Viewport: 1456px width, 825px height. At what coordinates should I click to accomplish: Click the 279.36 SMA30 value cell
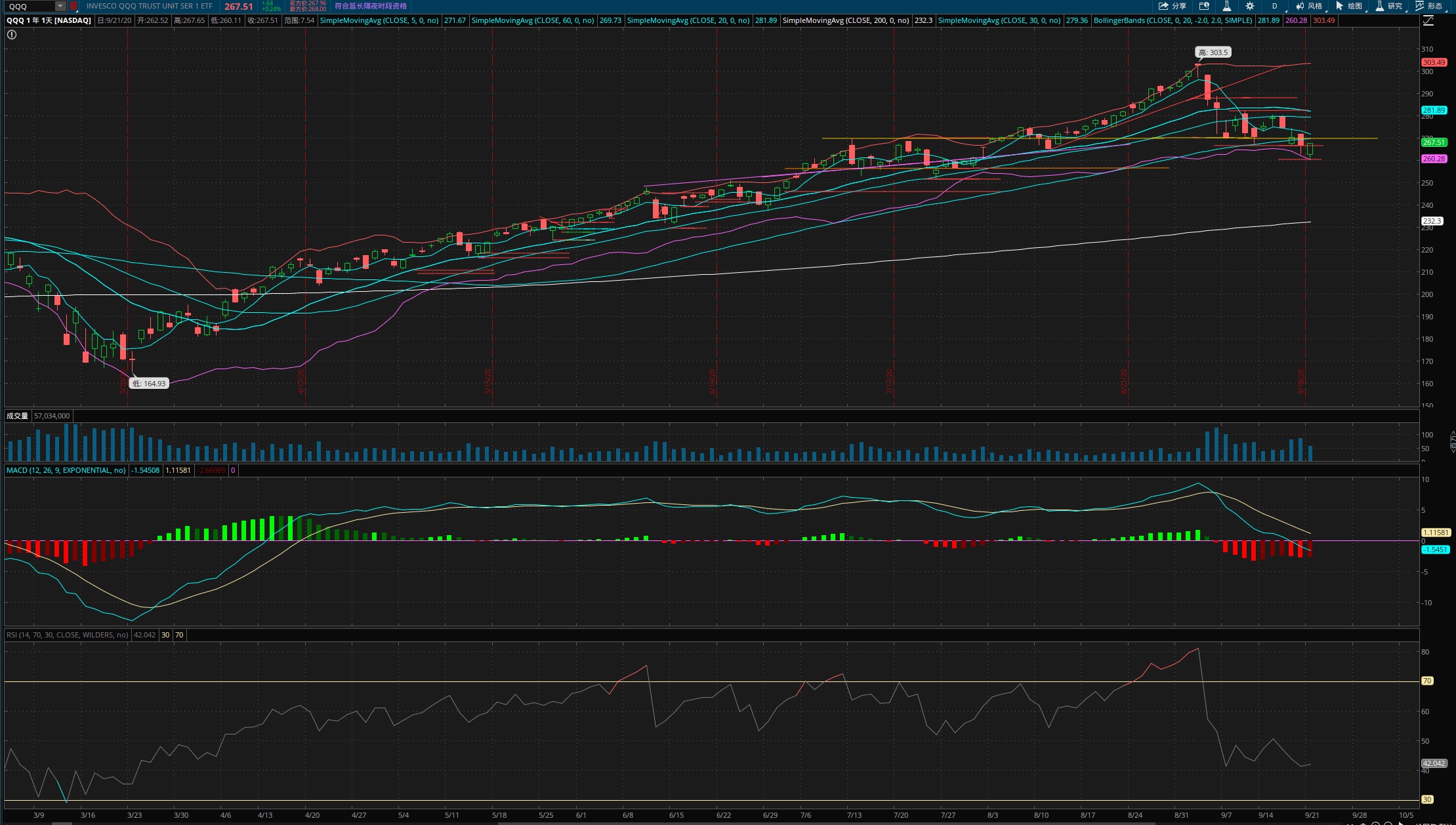coord(1077,20)
